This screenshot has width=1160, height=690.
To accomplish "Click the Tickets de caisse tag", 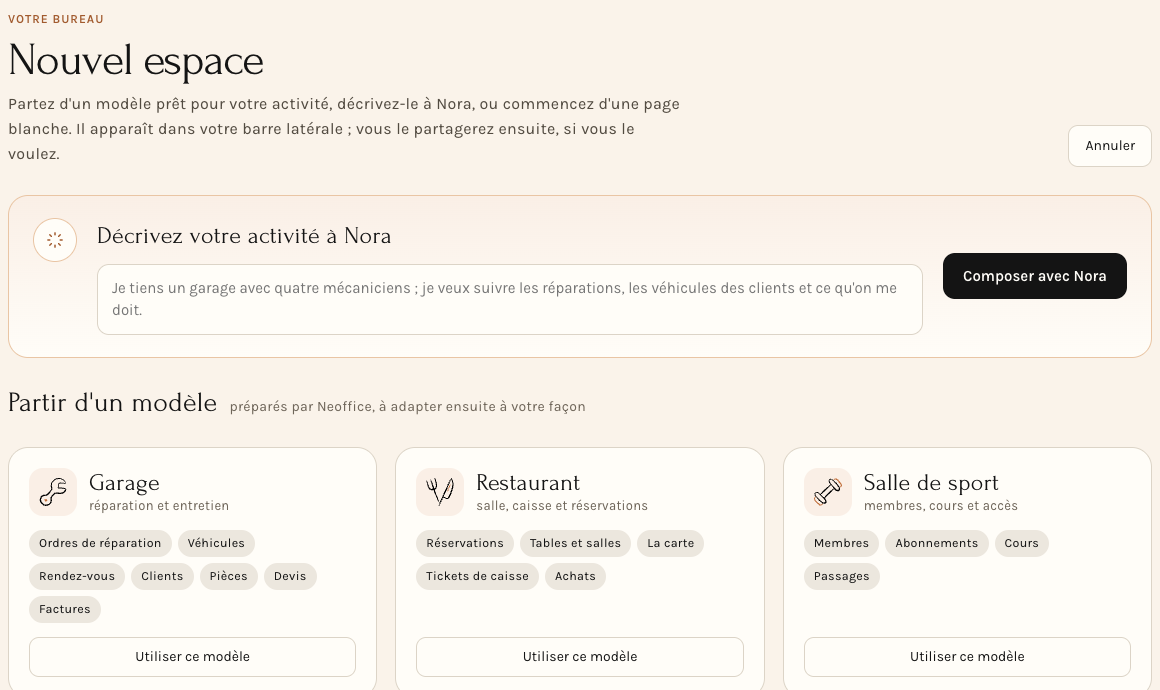I will click(477, 576).
